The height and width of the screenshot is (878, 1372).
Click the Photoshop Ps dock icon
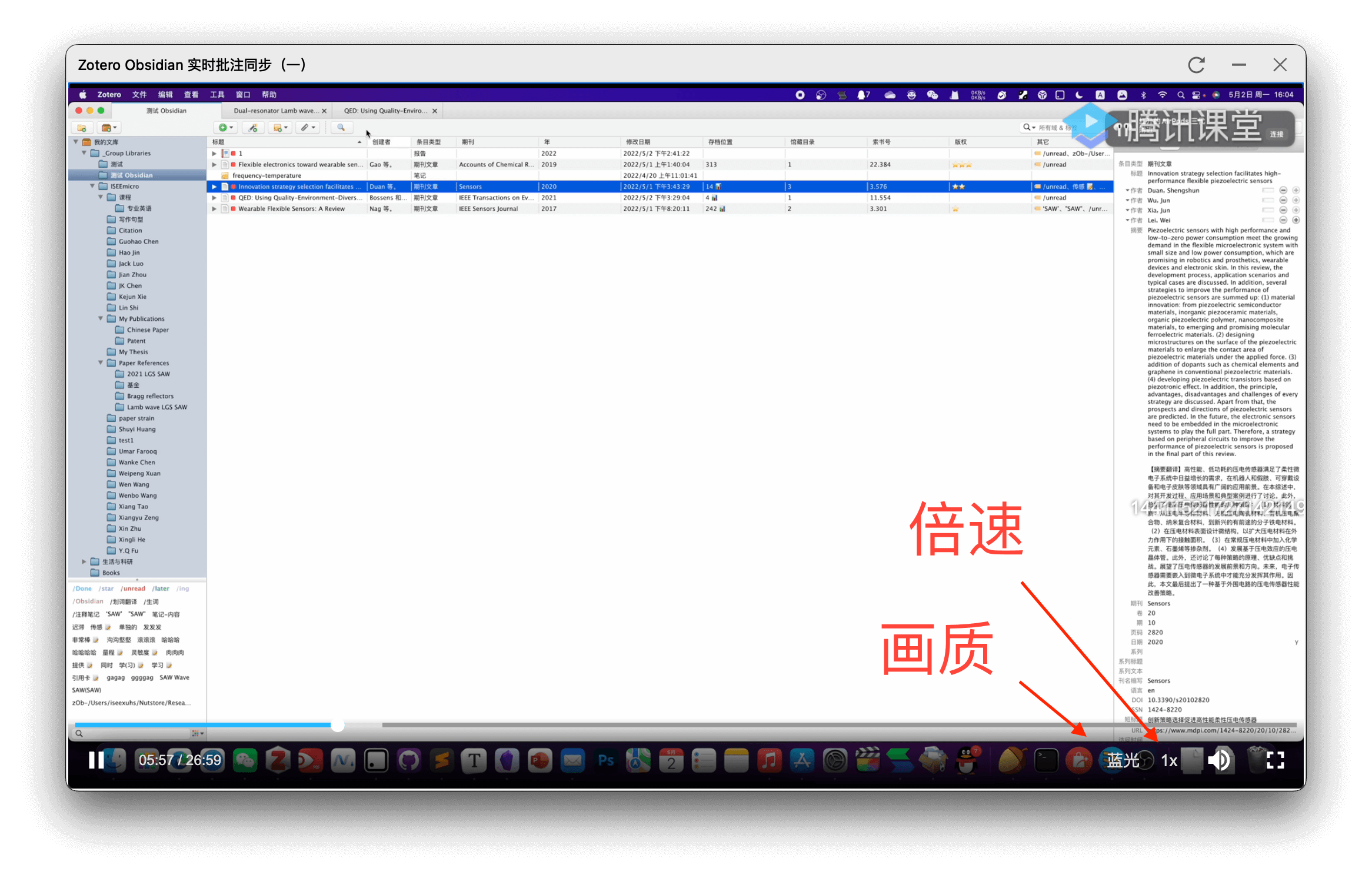click(x=605, y=760)
